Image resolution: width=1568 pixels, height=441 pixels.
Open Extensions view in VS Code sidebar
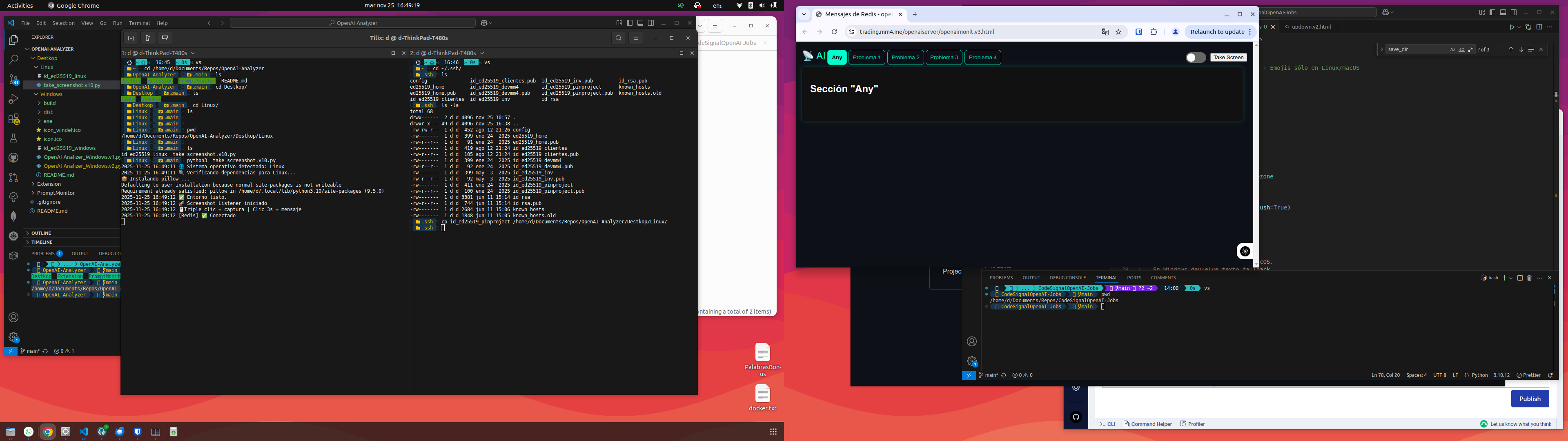pos(13,119)
